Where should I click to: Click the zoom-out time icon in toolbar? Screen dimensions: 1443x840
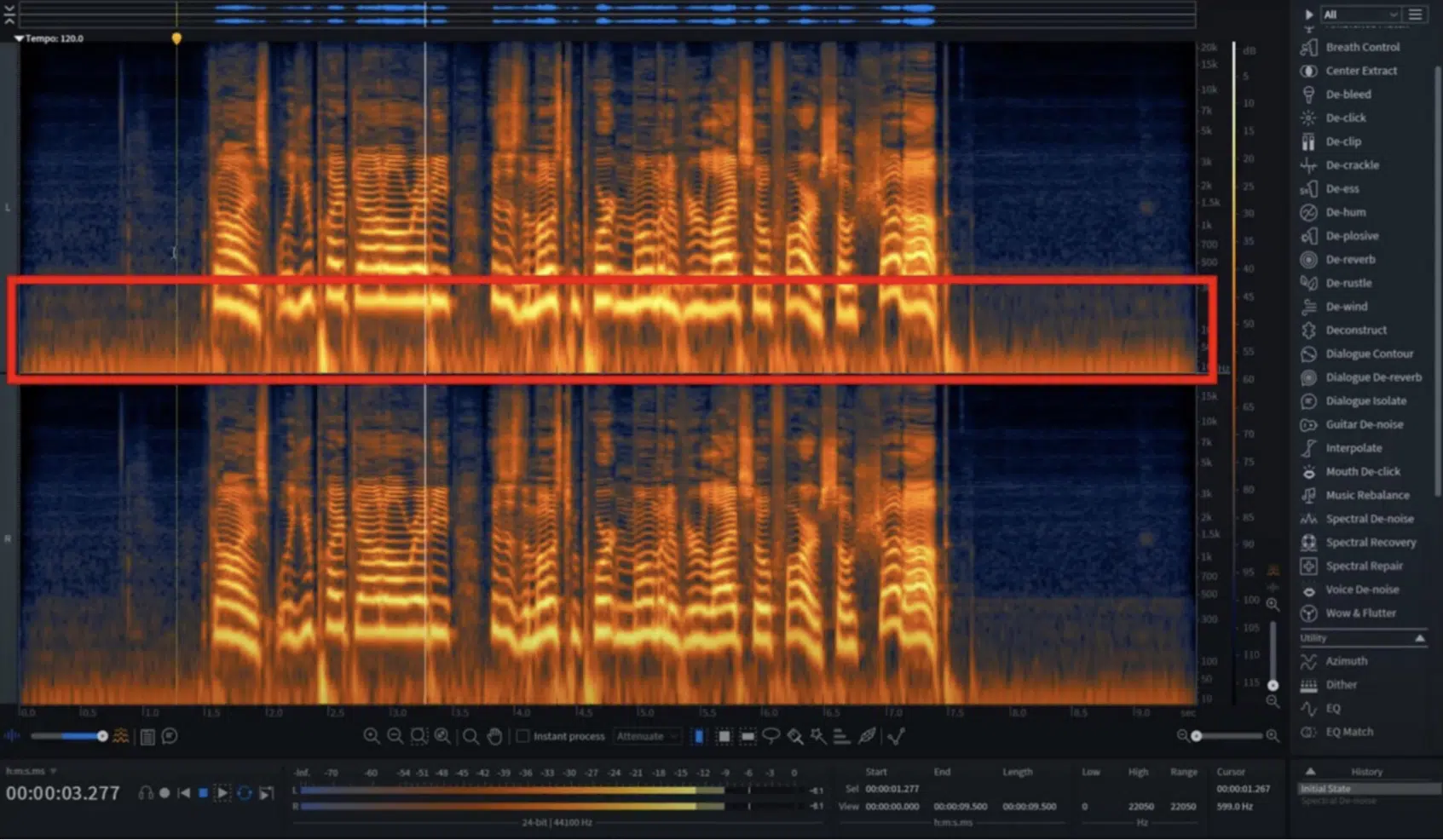[x=395, y=736]
